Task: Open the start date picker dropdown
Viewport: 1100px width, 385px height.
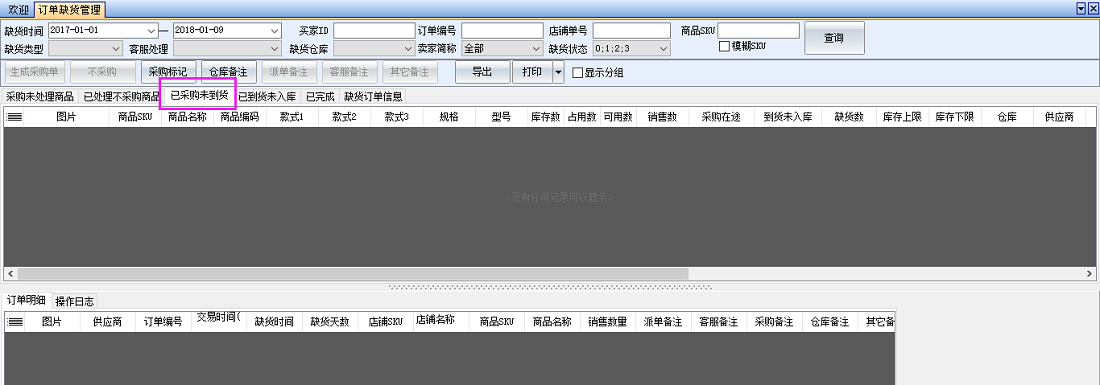Action: (152, 31)
